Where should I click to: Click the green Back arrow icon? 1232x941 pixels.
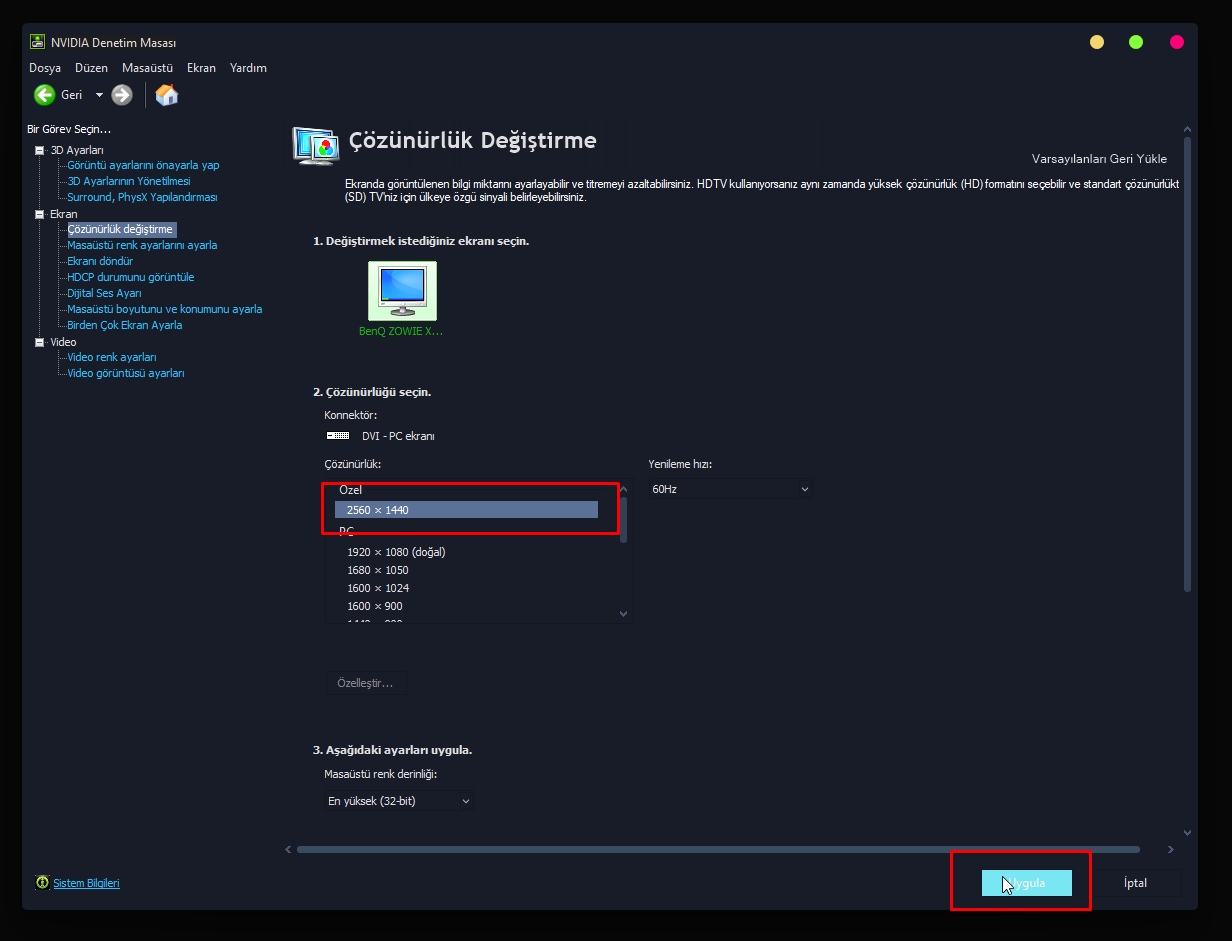point(44,95)
